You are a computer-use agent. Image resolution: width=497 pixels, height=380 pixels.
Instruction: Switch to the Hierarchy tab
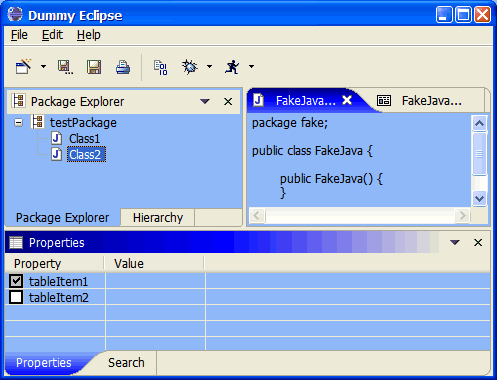tap(158, 218)
